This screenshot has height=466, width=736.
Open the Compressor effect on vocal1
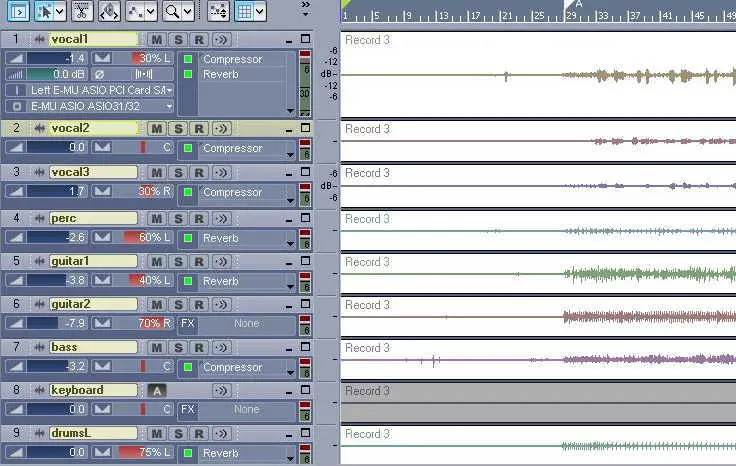(232, 59)
